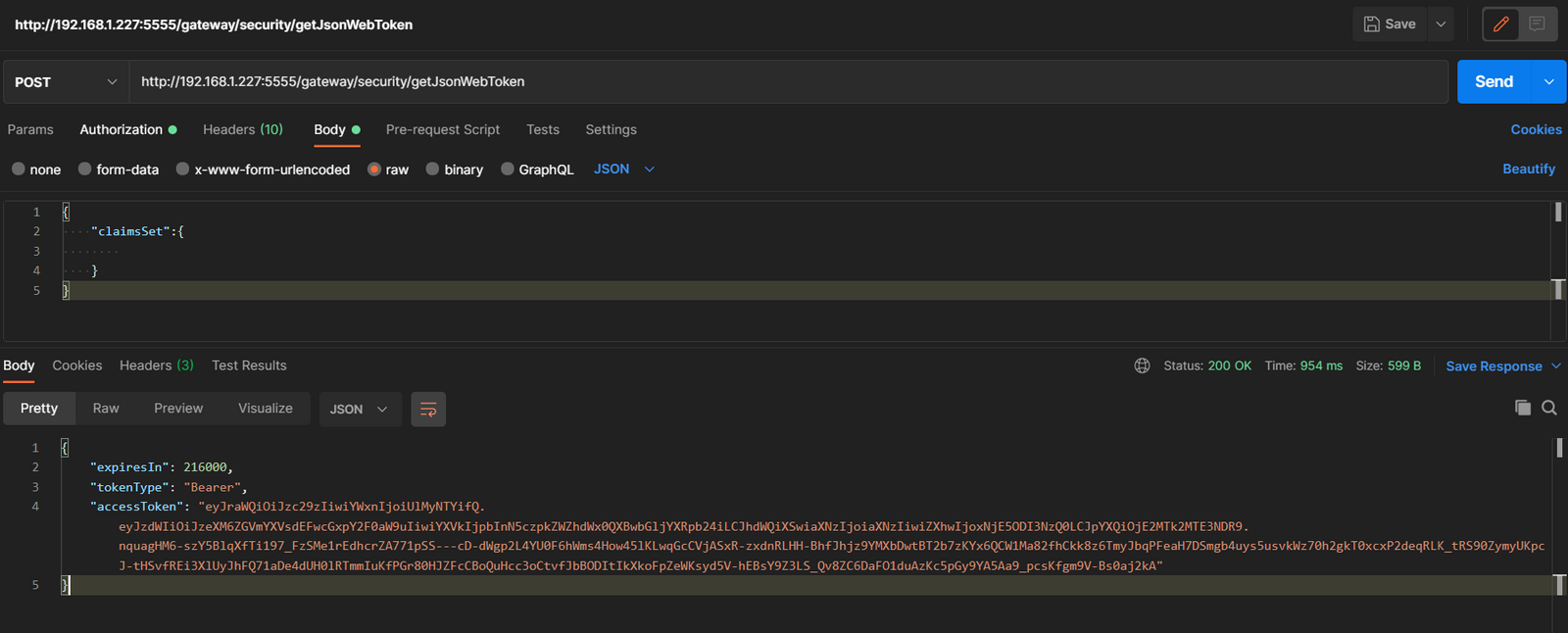The width and height of the screenshot is (1568, 633).
Task: Open search in response with magnifier icon
Action: tap(1548, 408)
